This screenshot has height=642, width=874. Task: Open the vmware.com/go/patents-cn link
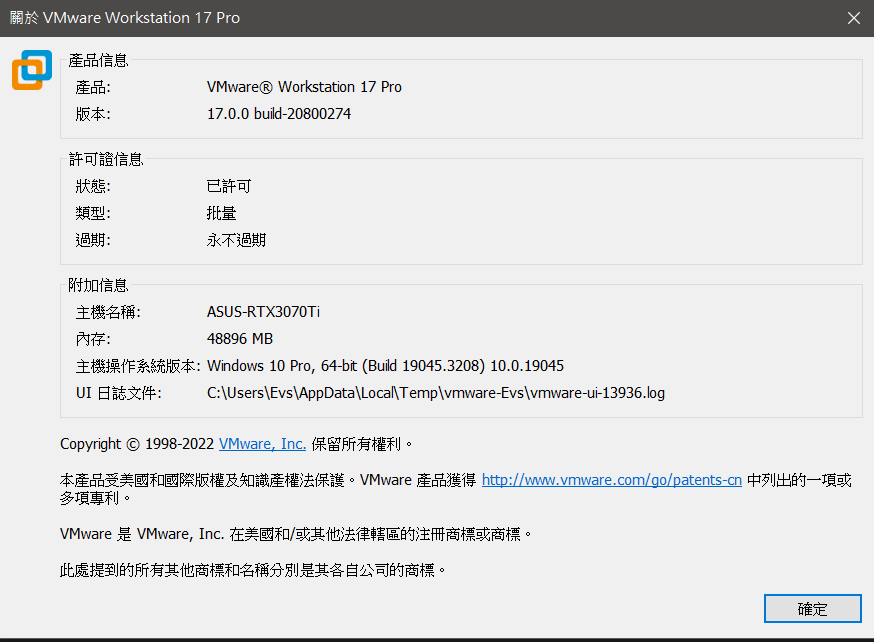(611, 480)
